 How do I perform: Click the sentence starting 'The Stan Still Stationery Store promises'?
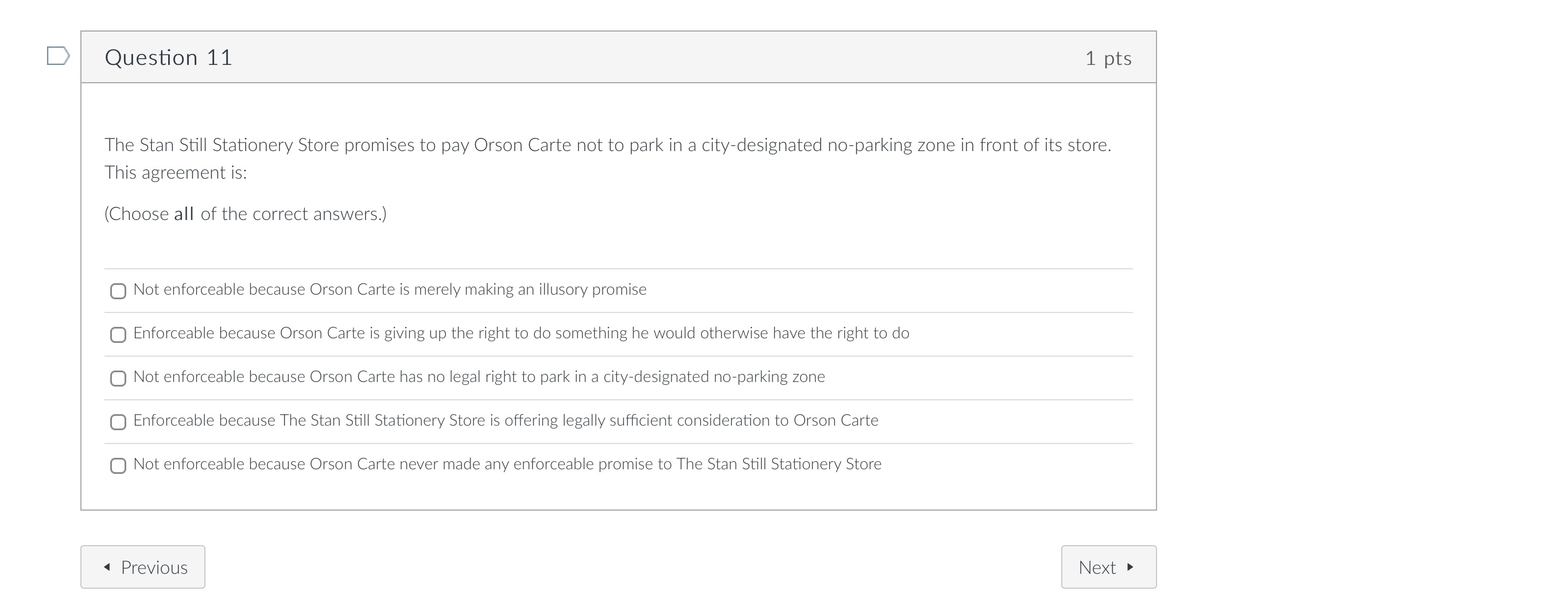pyautogui.click(x=607, y=145)
